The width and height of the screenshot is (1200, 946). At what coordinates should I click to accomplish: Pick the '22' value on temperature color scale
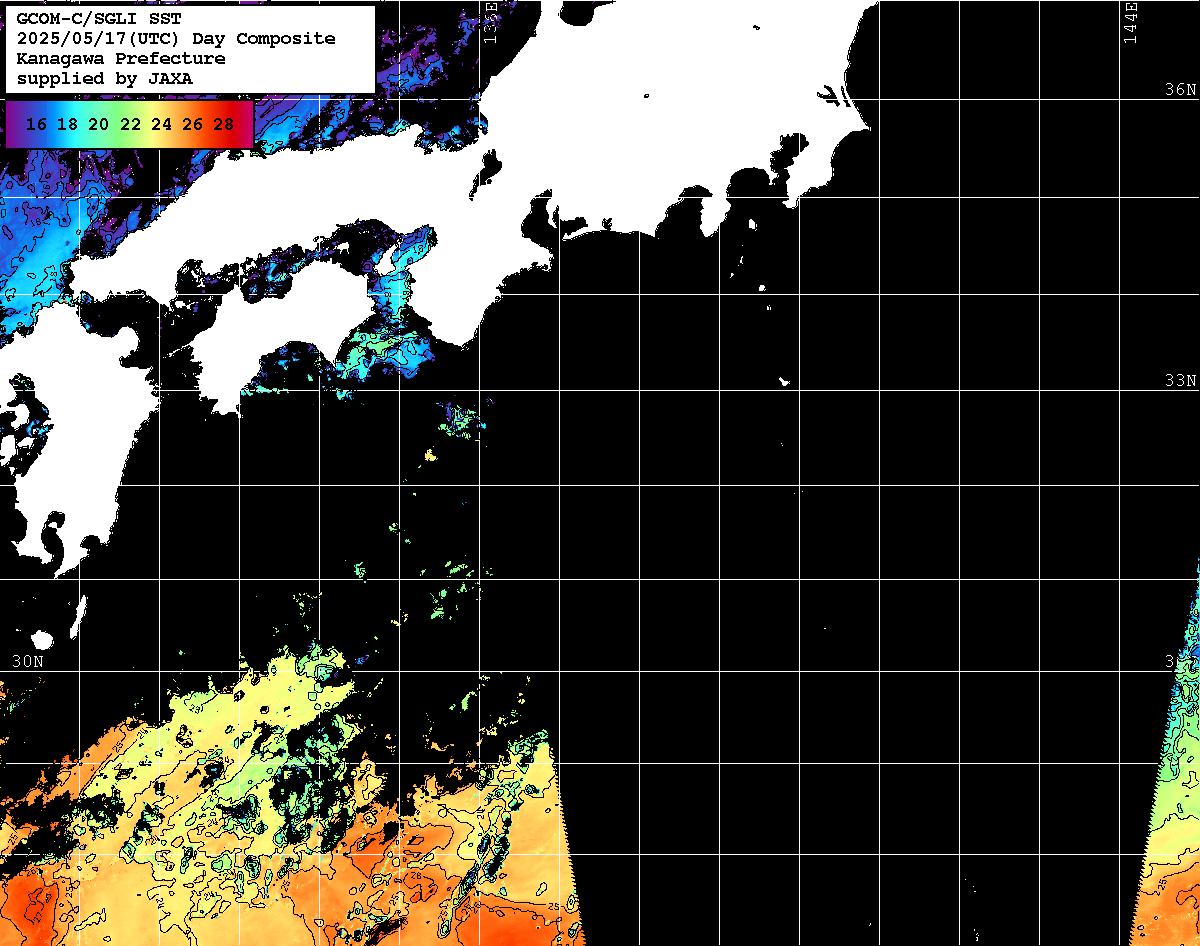click(130, 124)
